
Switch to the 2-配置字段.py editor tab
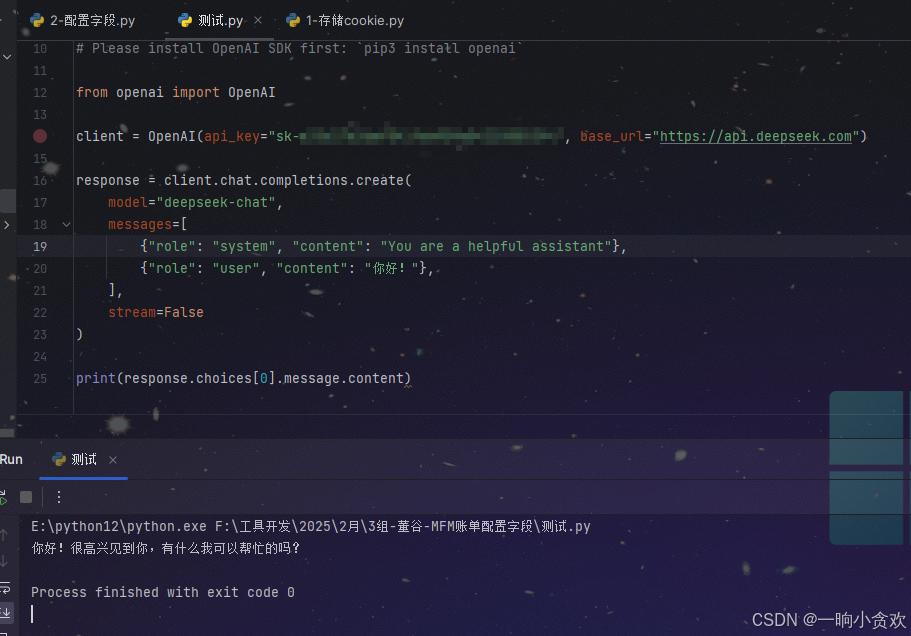pyautogui.click(x=83, y=21)
